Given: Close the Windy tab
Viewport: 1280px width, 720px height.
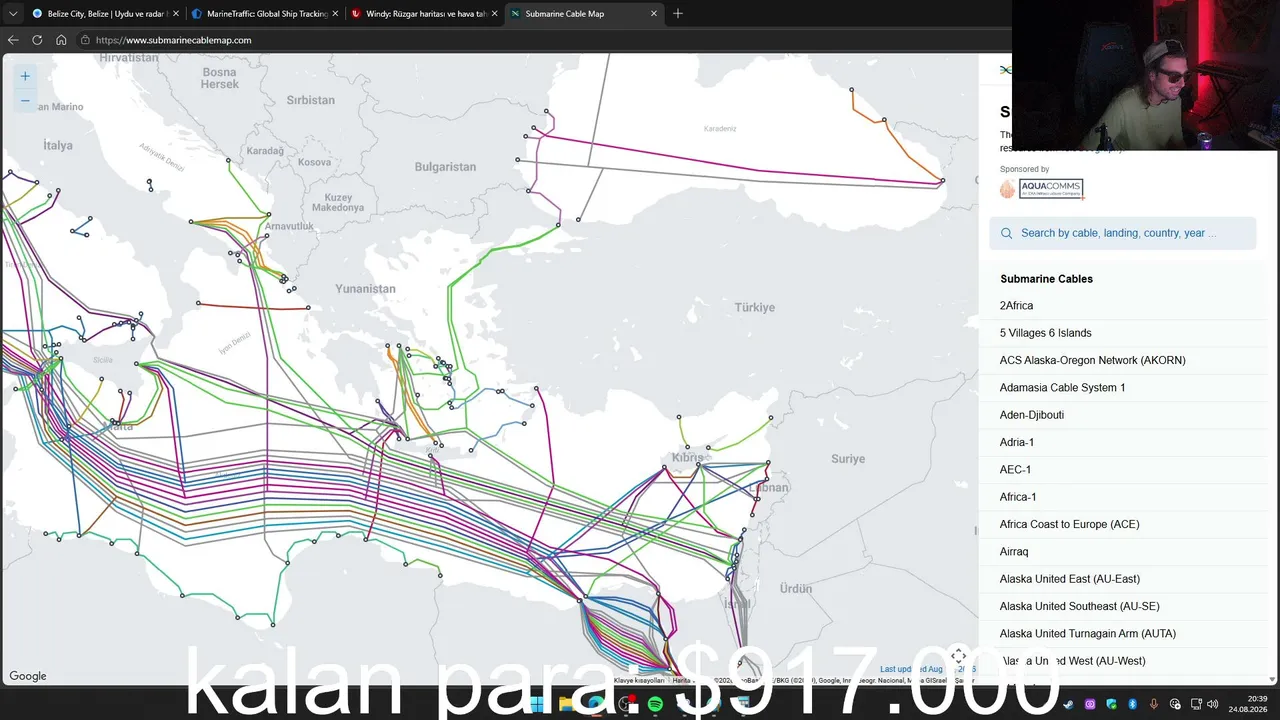Looking at the screenshot, I should pyautogui.click(x=494, y=14).
